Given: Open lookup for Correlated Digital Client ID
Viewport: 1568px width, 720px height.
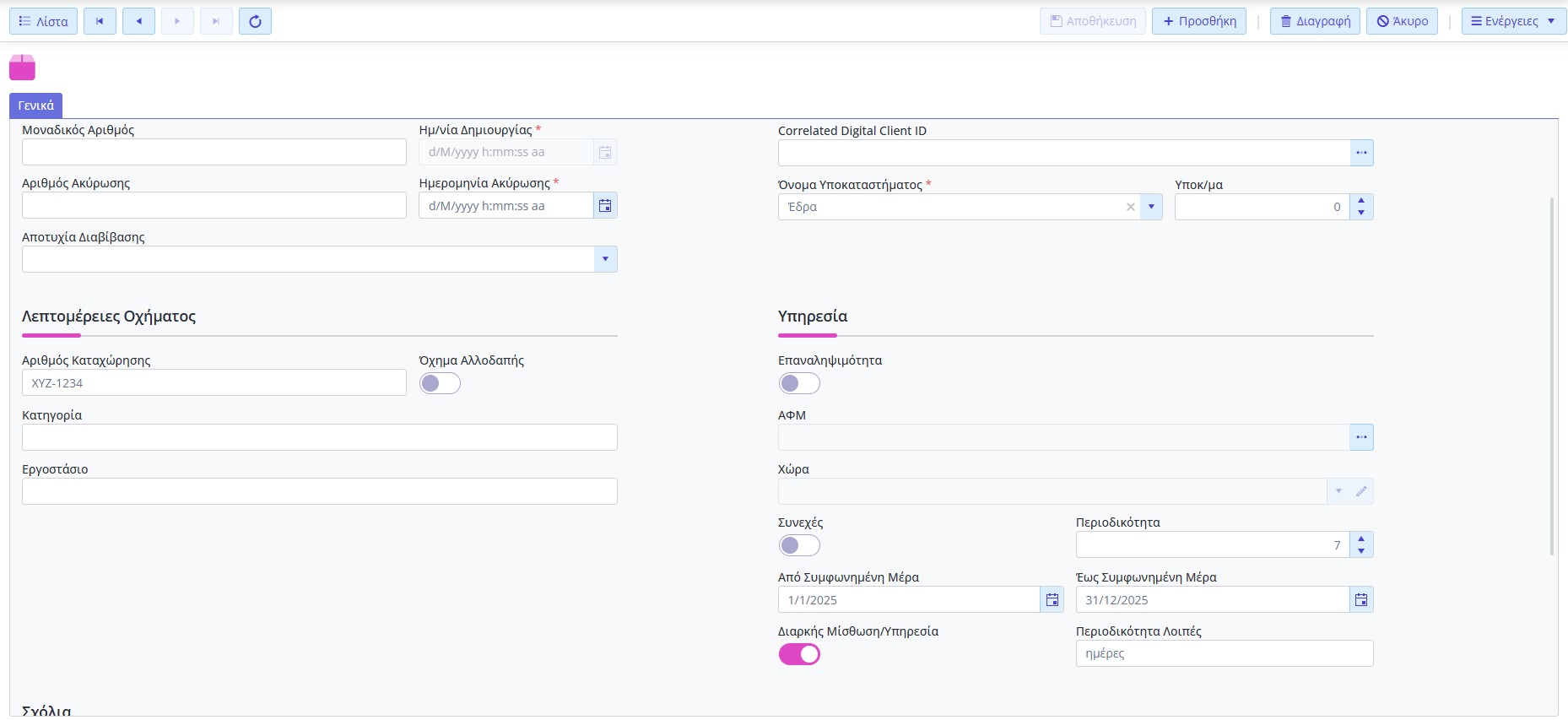Looking at the screenshot, I should [x=1361, y=153].
